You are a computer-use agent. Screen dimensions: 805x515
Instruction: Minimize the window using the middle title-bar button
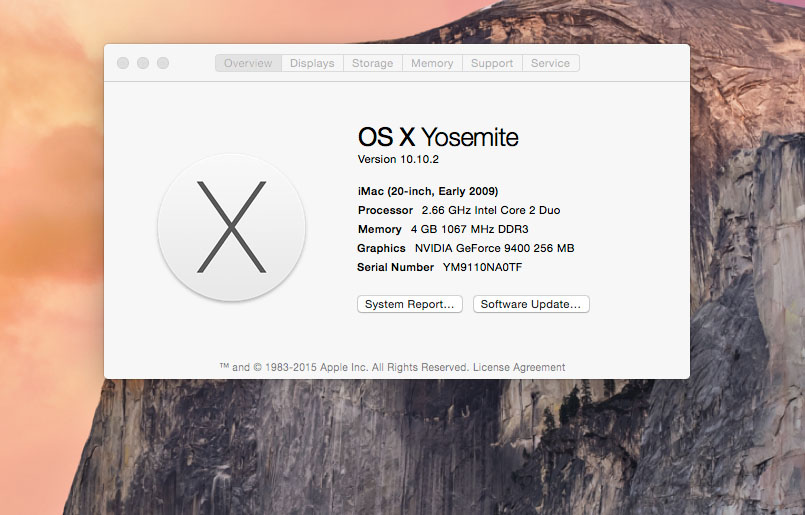click(x=143, y=63)
